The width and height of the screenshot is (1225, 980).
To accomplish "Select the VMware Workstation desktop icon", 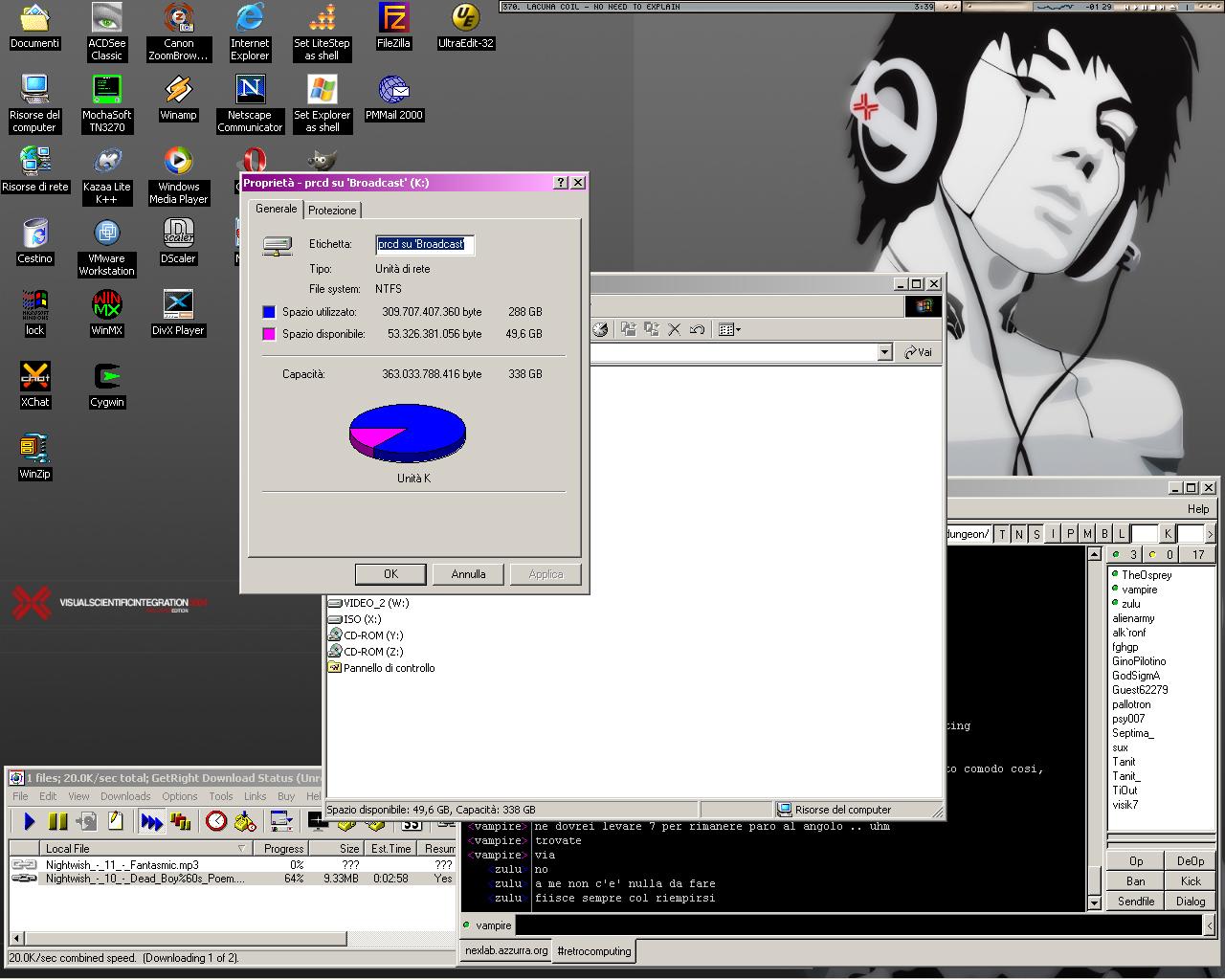I will click(106, 247).
